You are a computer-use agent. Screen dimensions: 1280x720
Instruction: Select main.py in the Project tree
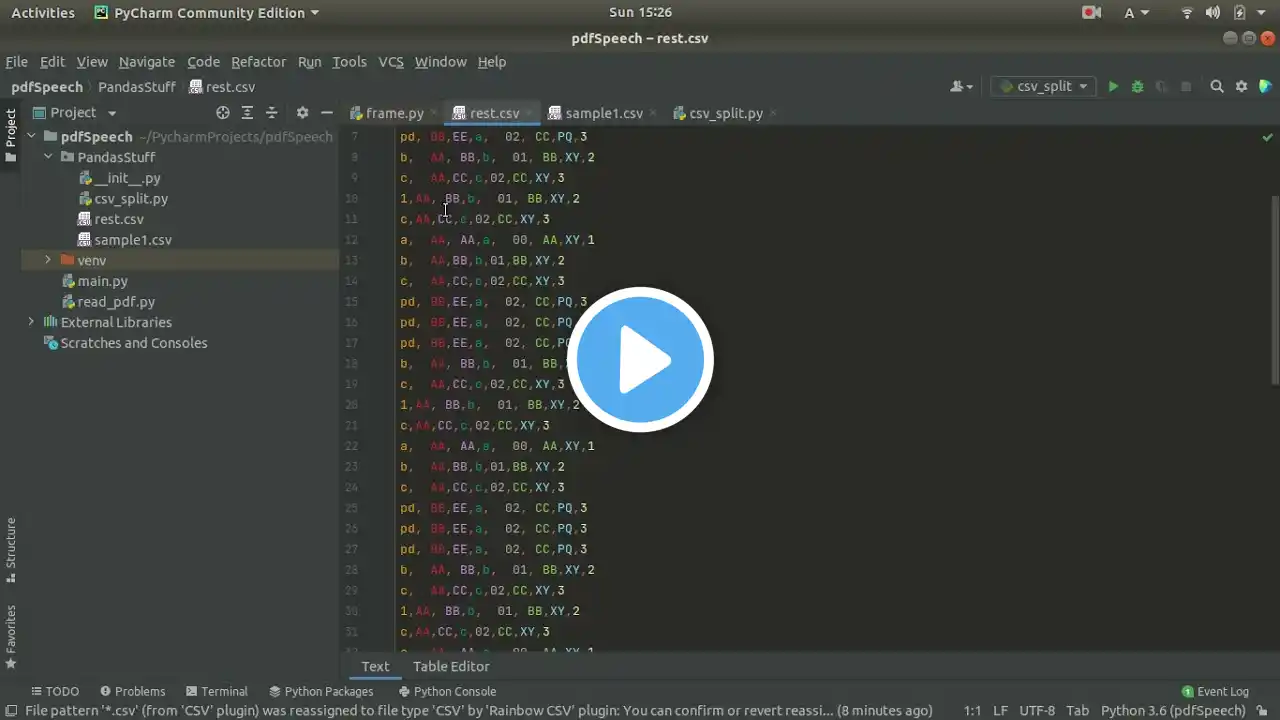[x=103, y=281]
